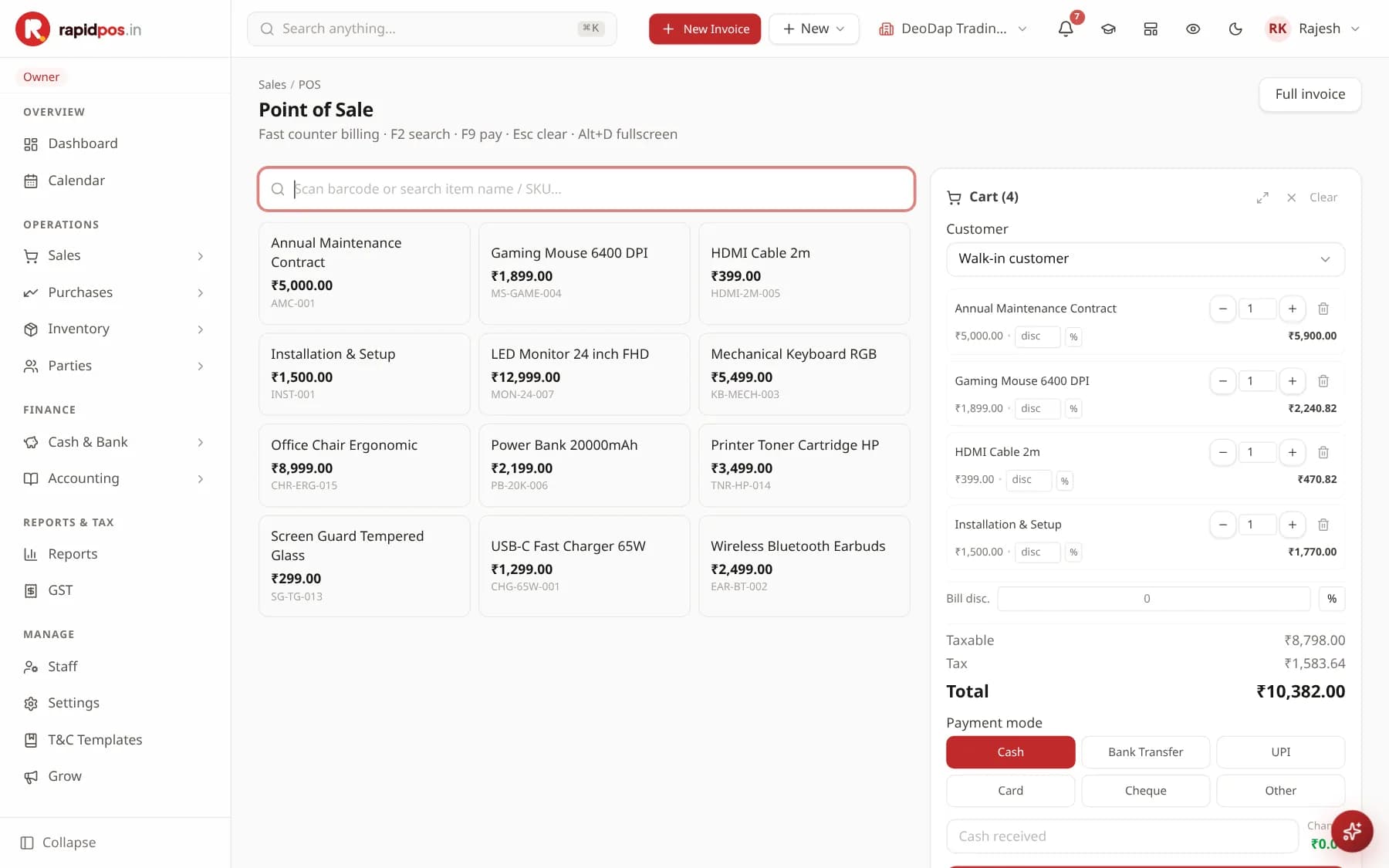Clear the cart
The image size is (1389, 868).
pos(1323,198)
